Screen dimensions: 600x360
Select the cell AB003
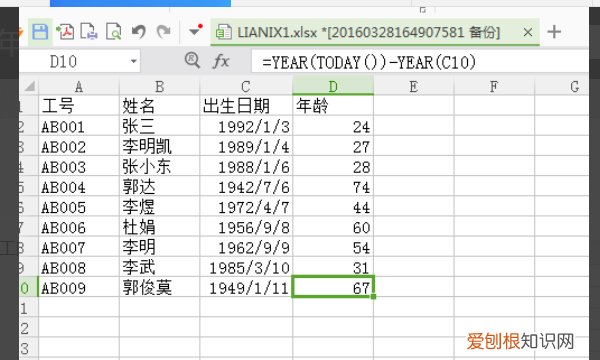[x=79, y=167]
